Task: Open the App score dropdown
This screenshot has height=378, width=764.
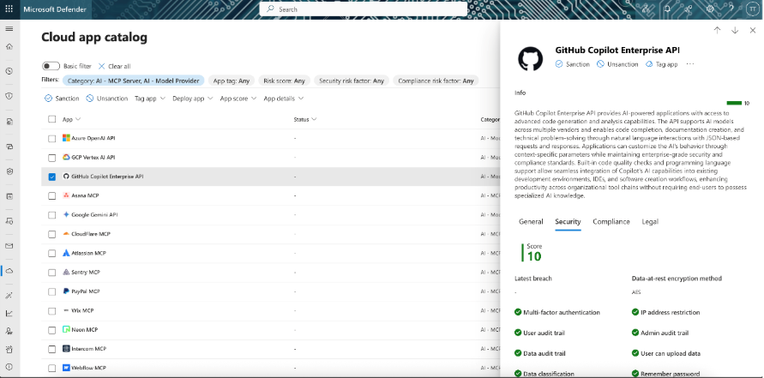Action: 238,98
